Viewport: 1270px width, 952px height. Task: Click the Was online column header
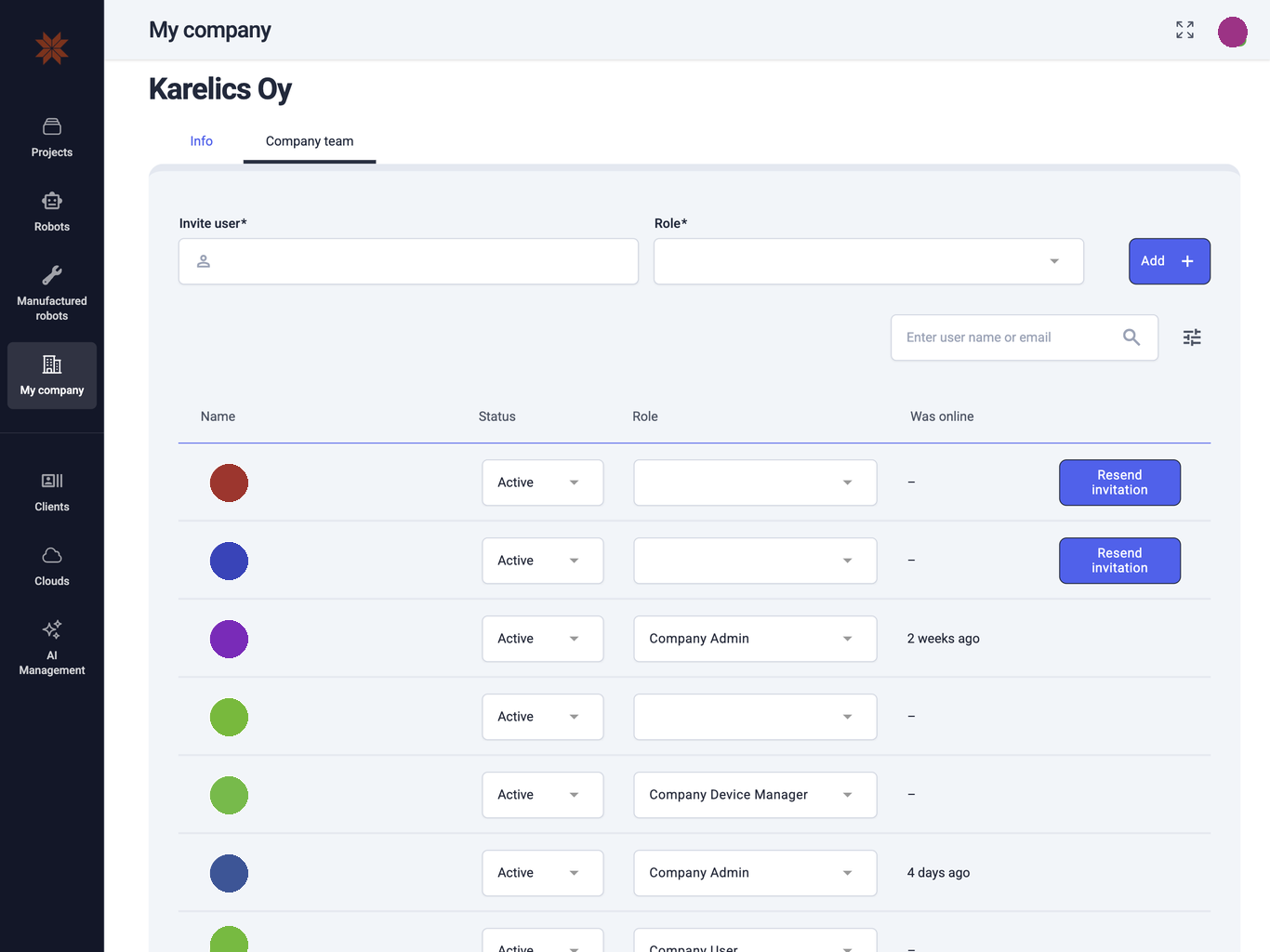[942, 416]
